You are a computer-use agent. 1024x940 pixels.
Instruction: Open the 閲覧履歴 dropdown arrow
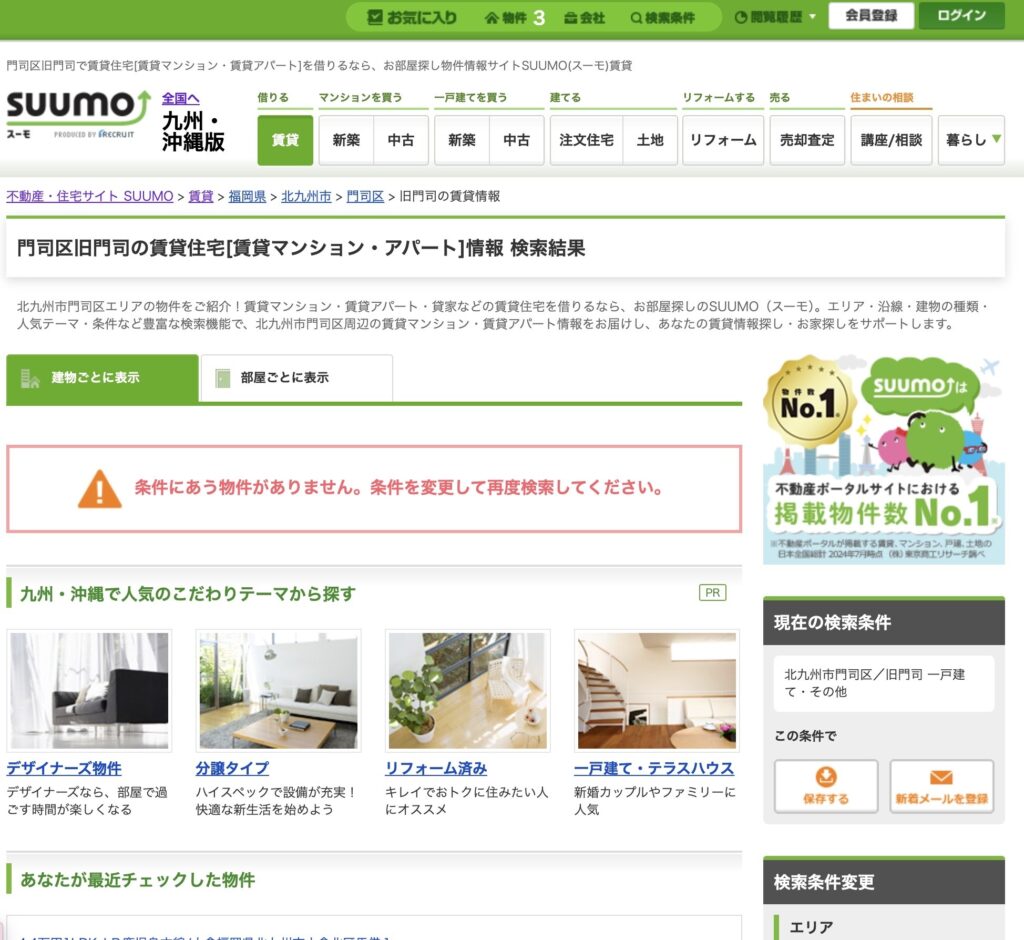(x=811, y=16)
